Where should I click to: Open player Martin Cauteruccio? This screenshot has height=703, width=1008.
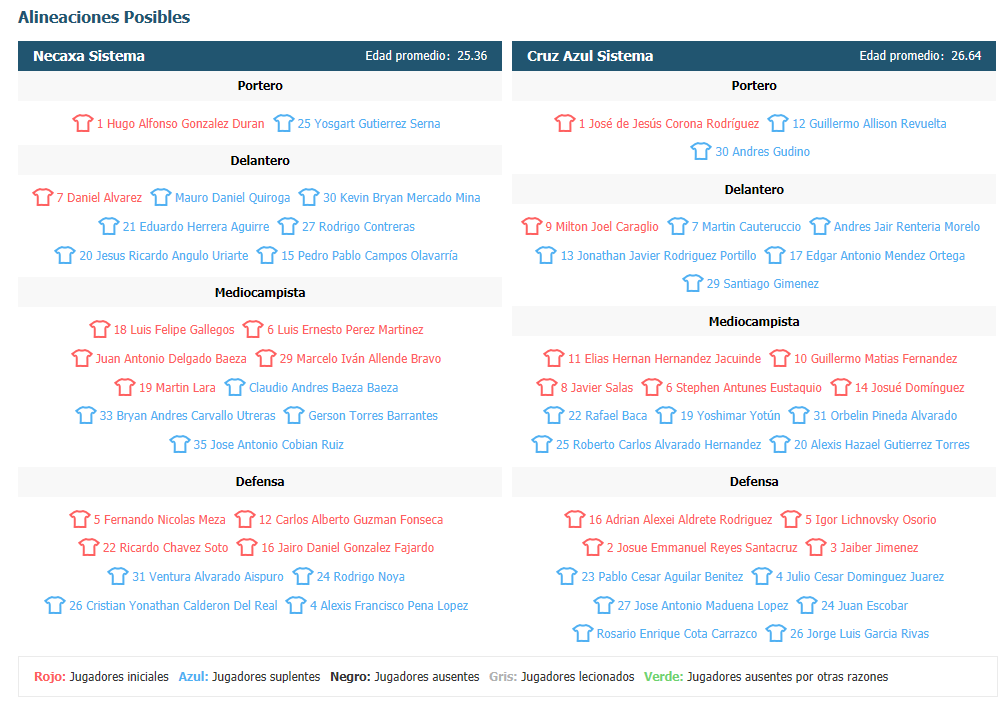click(x=746, y=226)
